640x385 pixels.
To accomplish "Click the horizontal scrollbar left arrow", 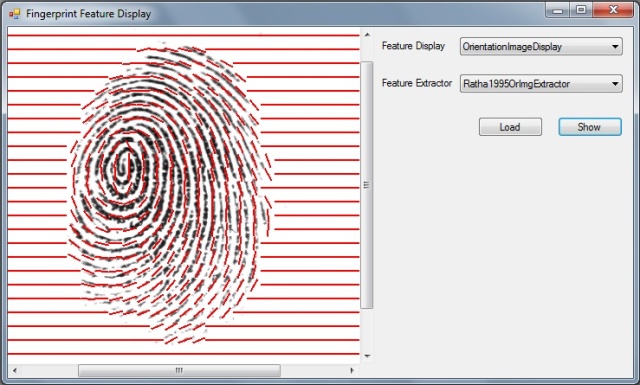I will (15, 371).
